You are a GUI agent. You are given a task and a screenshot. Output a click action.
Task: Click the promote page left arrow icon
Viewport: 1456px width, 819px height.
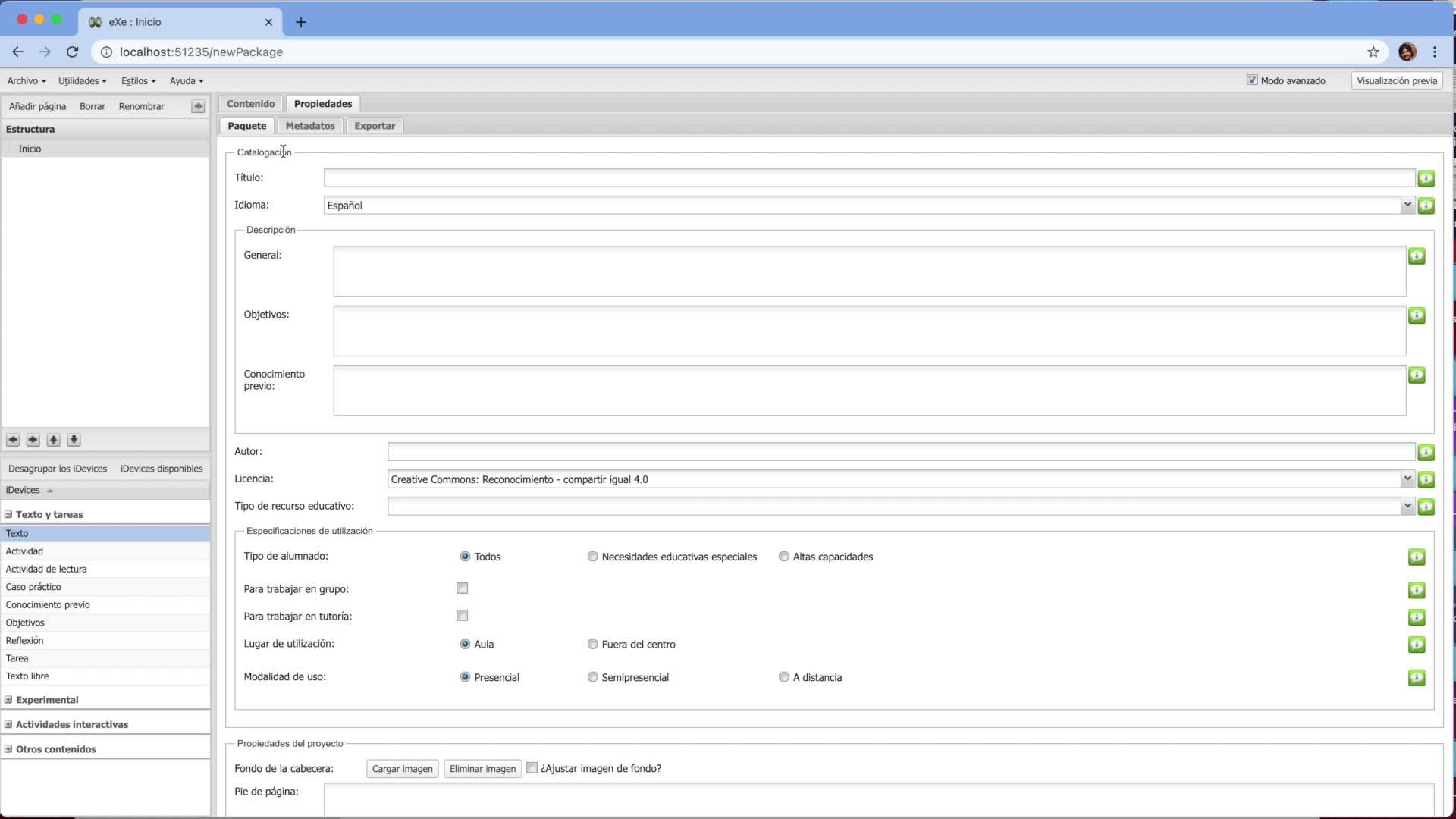click(x=13, y=440)
